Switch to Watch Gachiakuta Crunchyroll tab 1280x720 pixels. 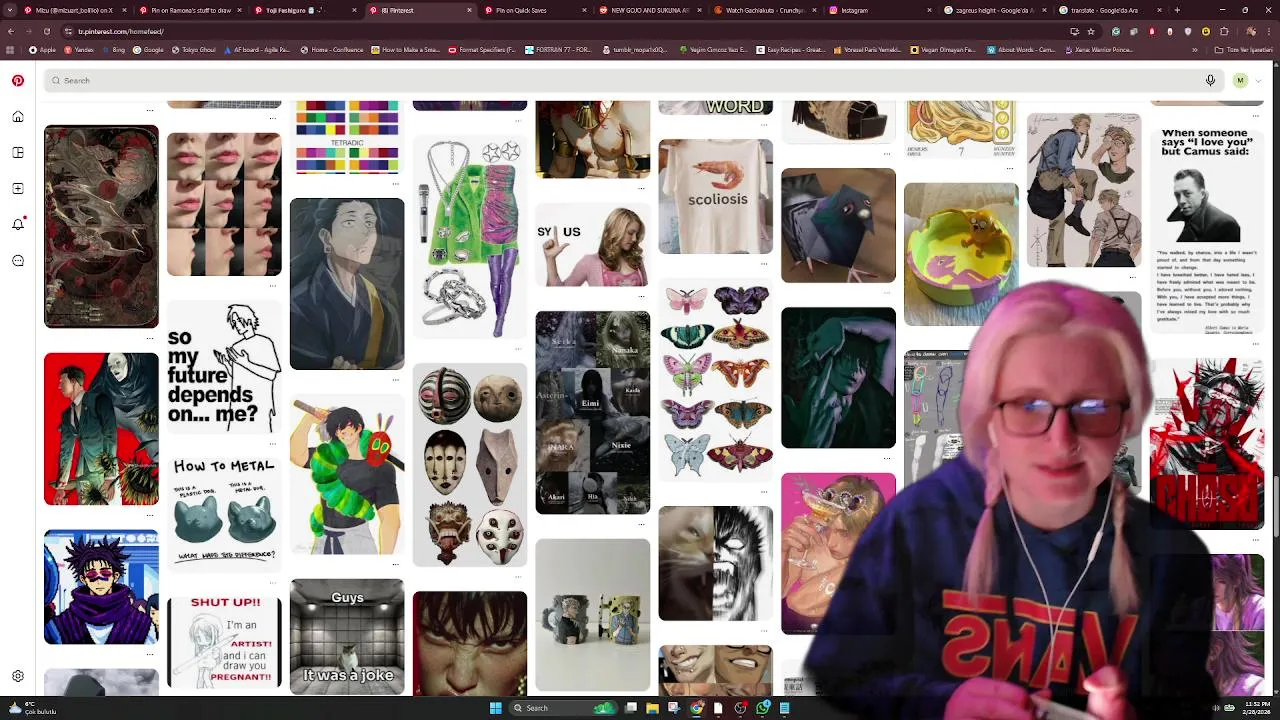(x=765, y=10)
